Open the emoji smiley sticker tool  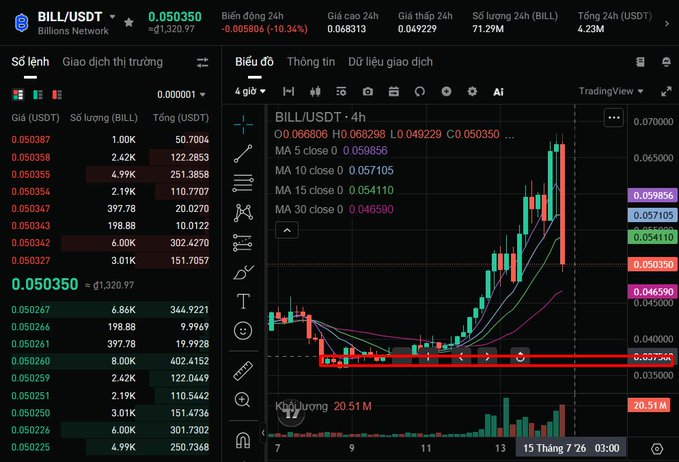click(x=243, y=331)
